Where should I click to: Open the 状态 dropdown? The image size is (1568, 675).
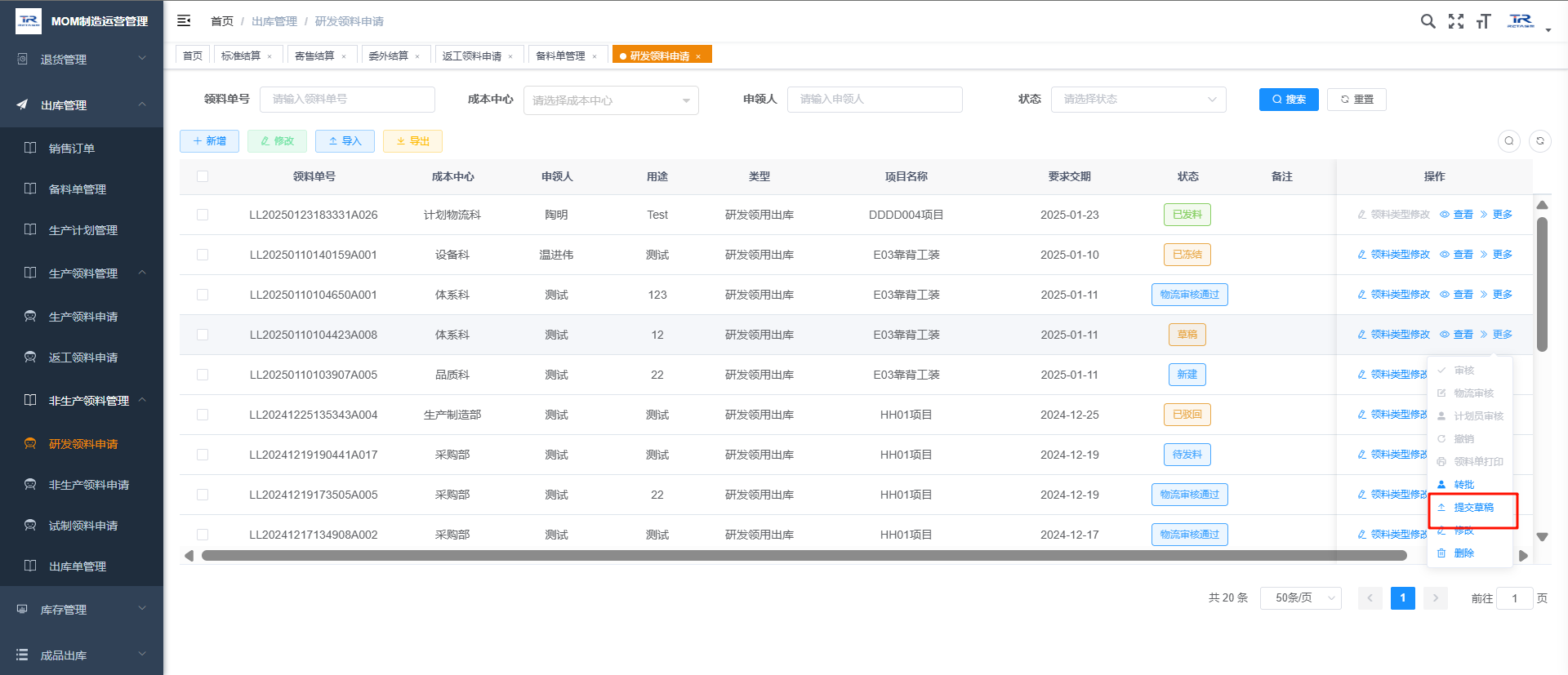tap(1138, 100)
